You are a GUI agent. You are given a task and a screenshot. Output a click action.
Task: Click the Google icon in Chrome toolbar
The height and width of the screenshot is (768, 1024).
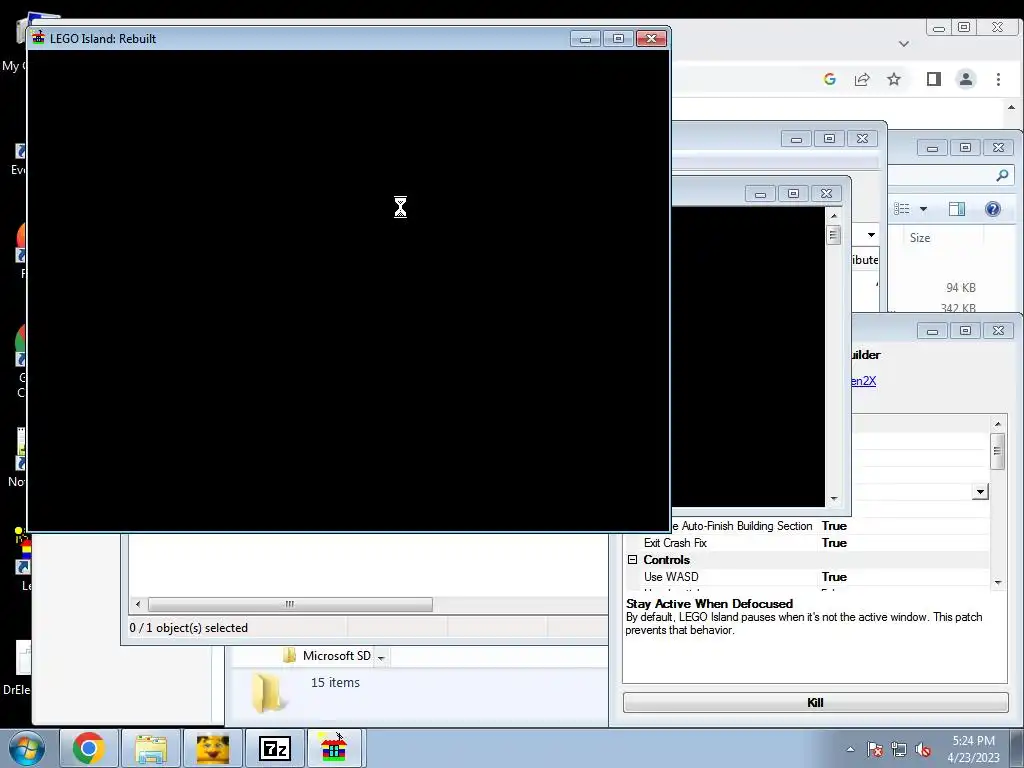click(x=830, y=79)
